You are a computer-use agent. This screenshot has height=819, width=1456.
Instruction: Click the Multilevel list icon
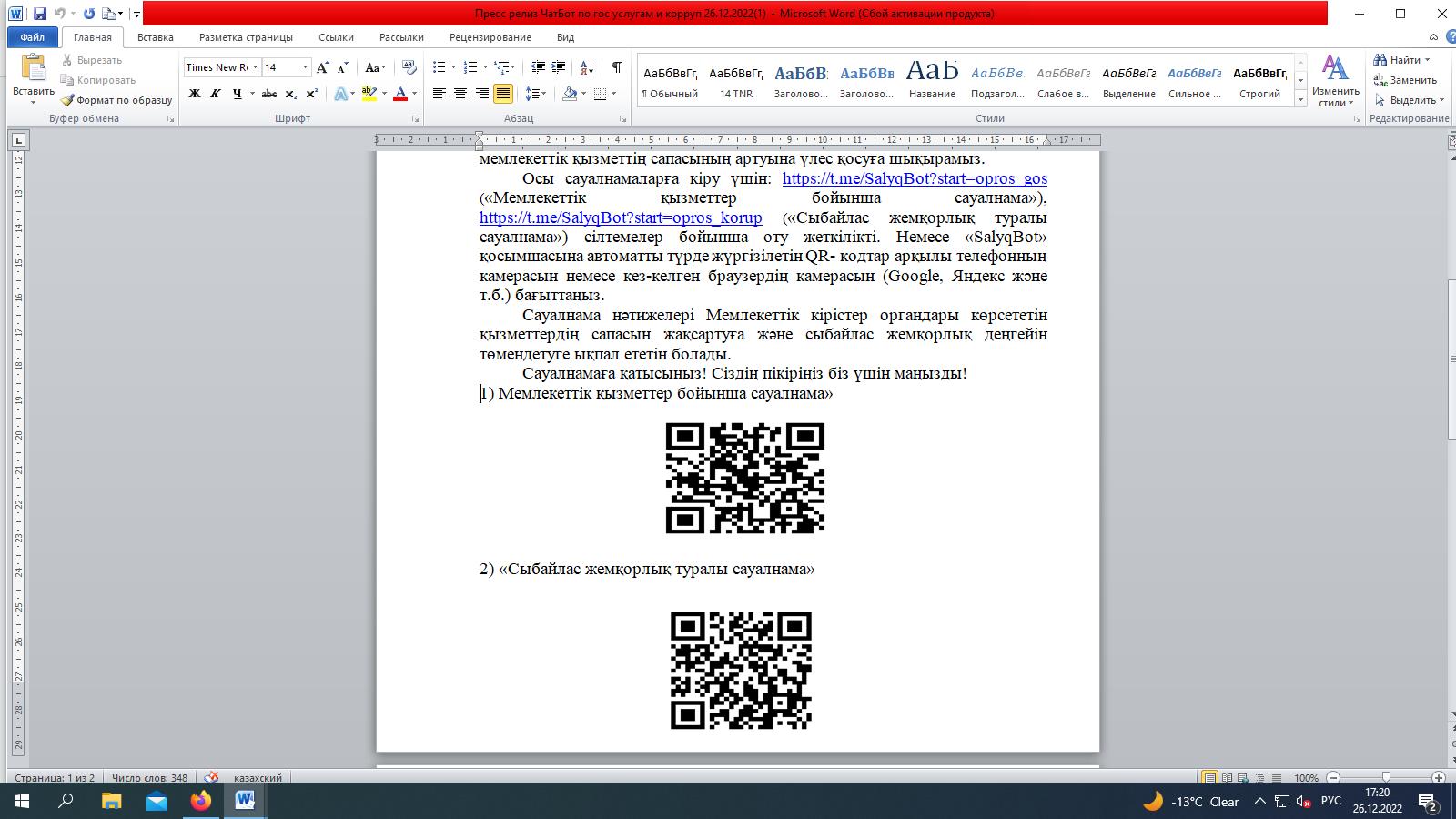(501, 67)
